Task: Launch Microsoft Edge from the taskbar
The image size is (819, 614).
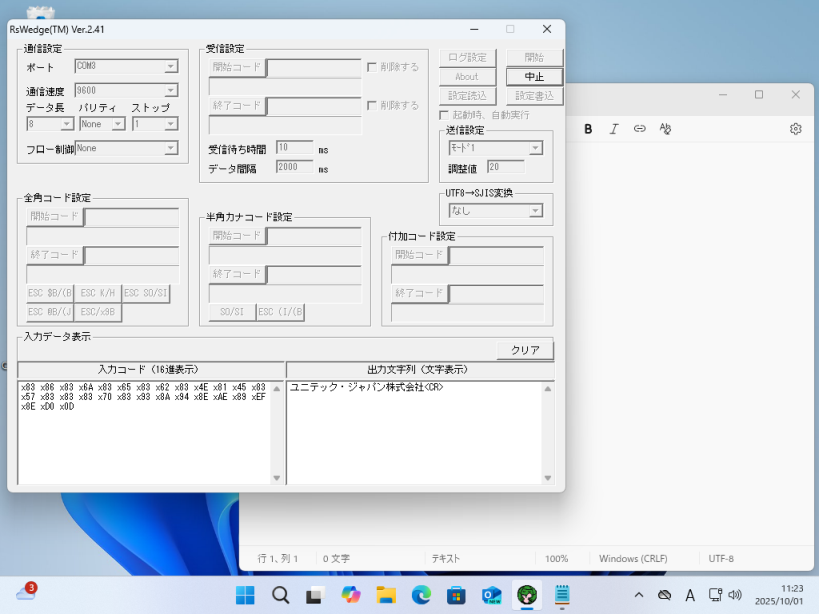Action: [422, 595]
